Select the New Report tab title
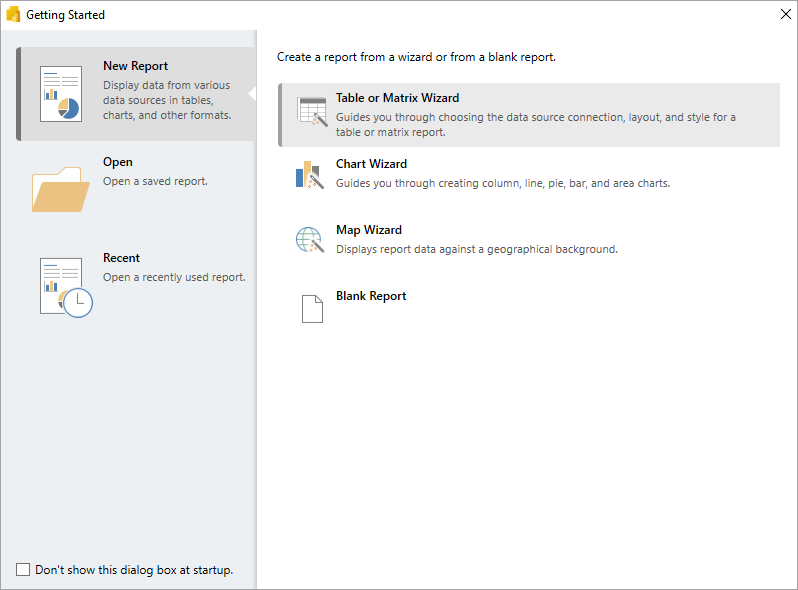 (x=135, y=66)
